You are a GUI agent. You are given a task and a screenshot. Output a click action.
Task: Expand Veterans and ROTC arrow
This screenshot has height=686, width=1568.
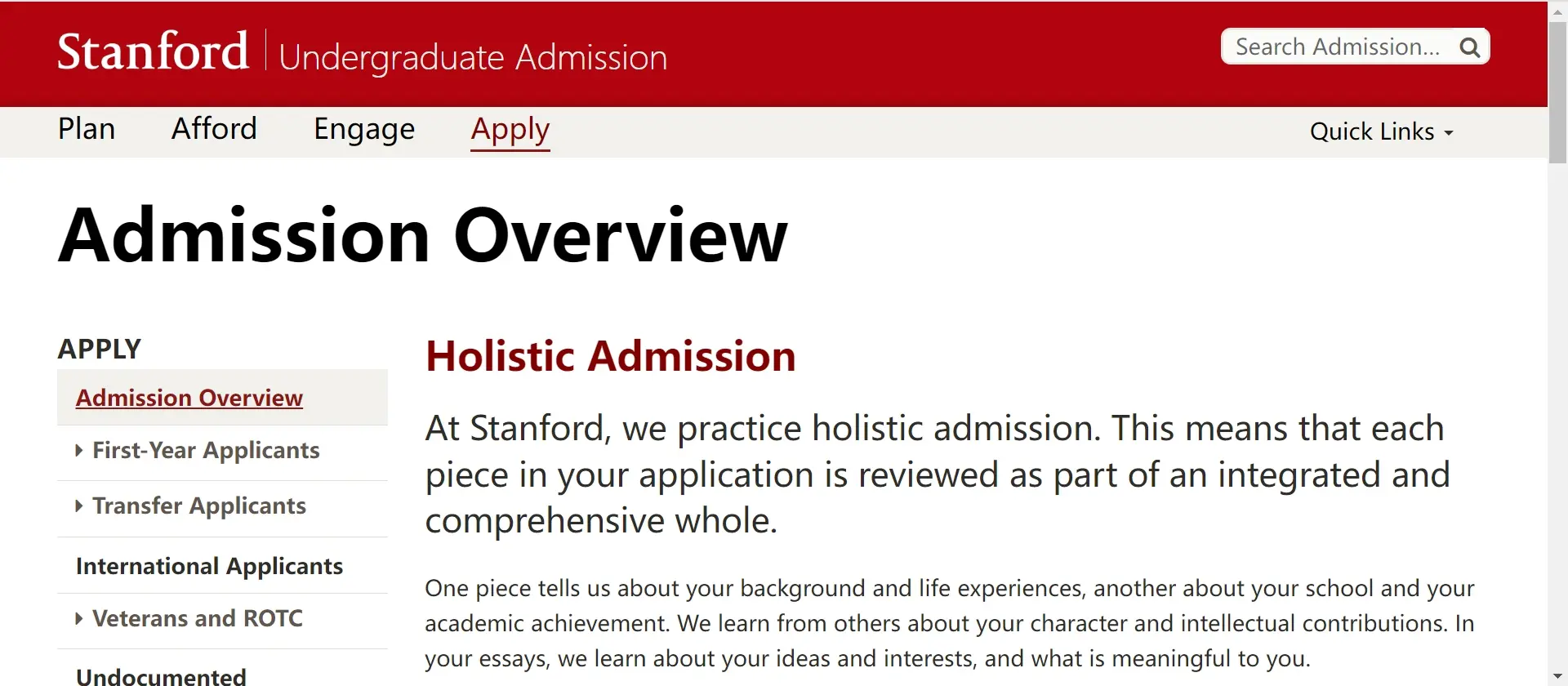click(79, 618)
